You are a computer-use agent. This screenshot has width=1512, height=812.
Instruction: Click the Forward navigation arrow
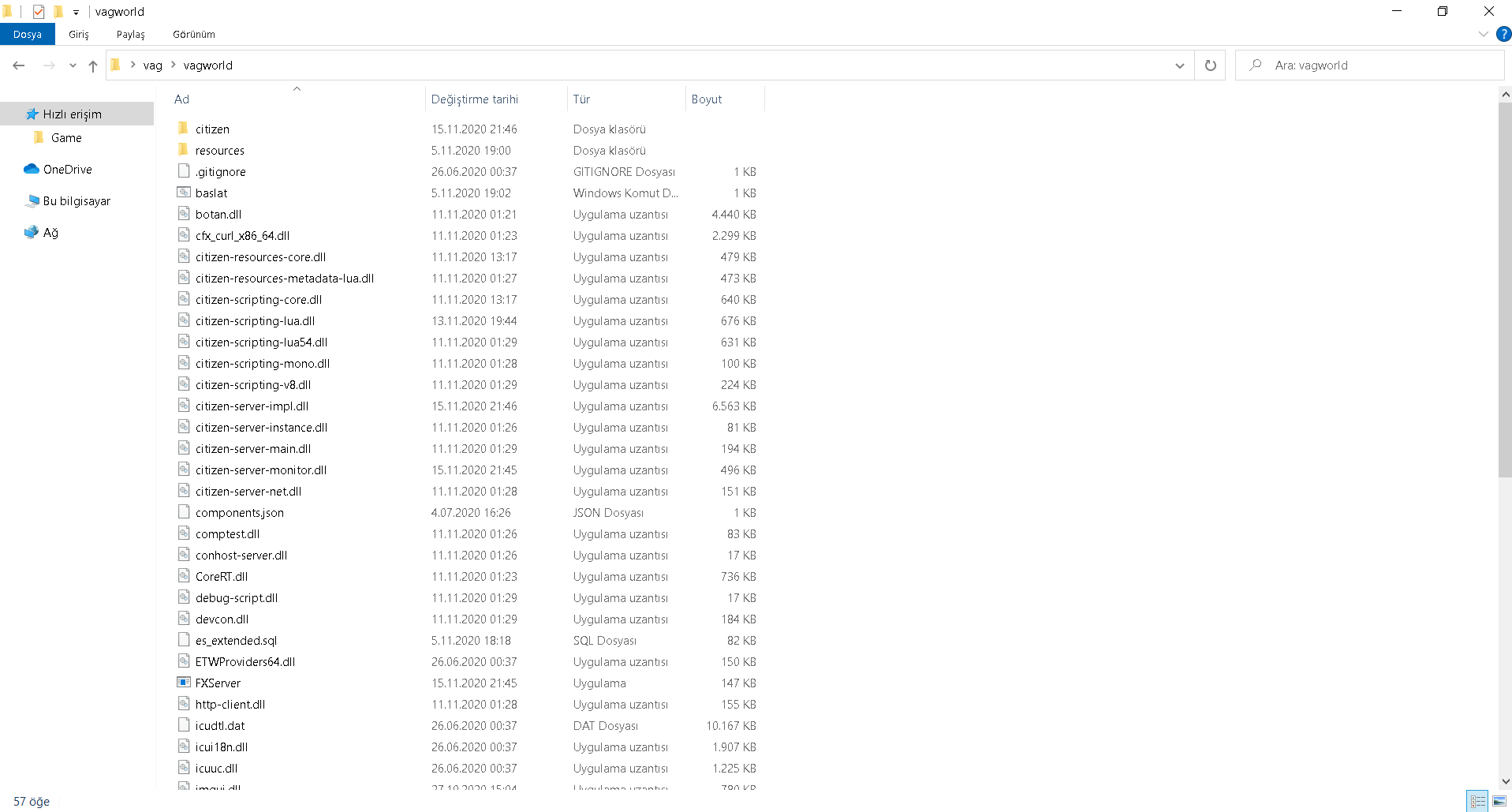49,65
